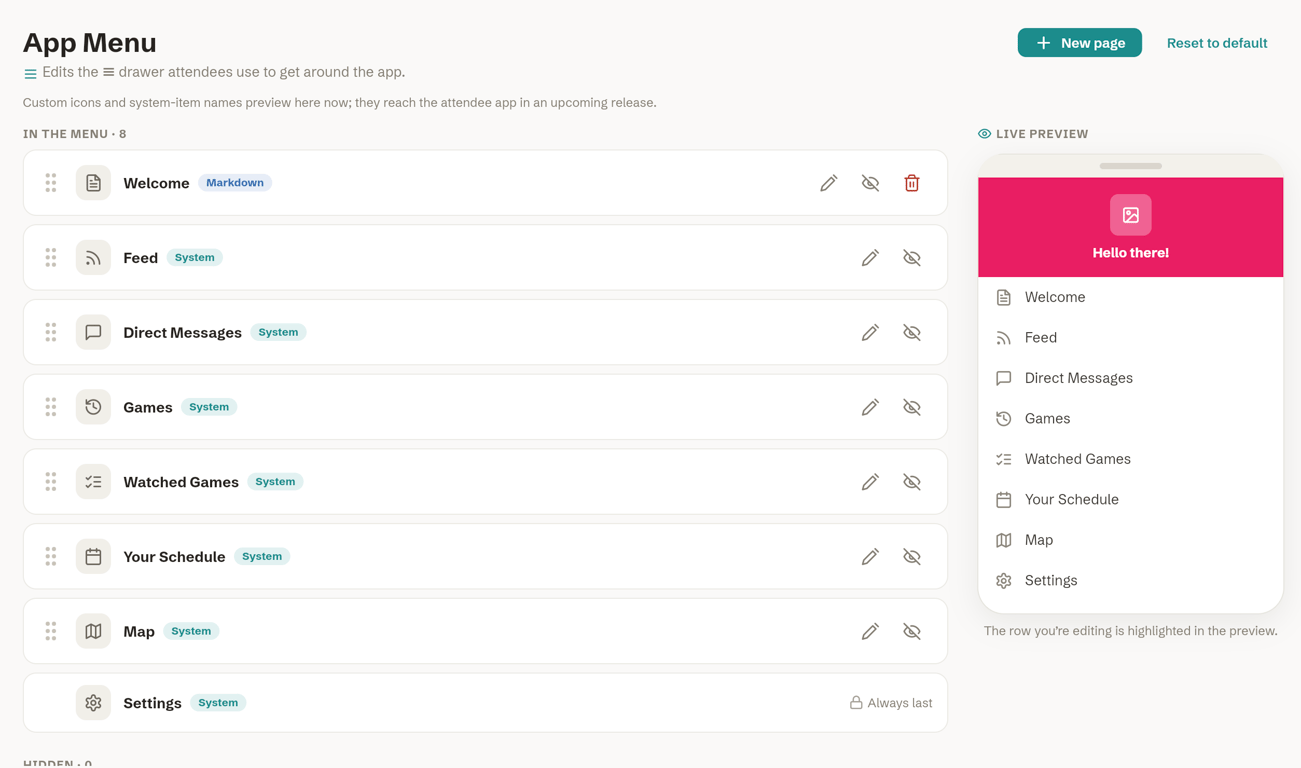Hide the Map menu item
The width and height of the screenshot is (1301, 768).
pos(912,631)
